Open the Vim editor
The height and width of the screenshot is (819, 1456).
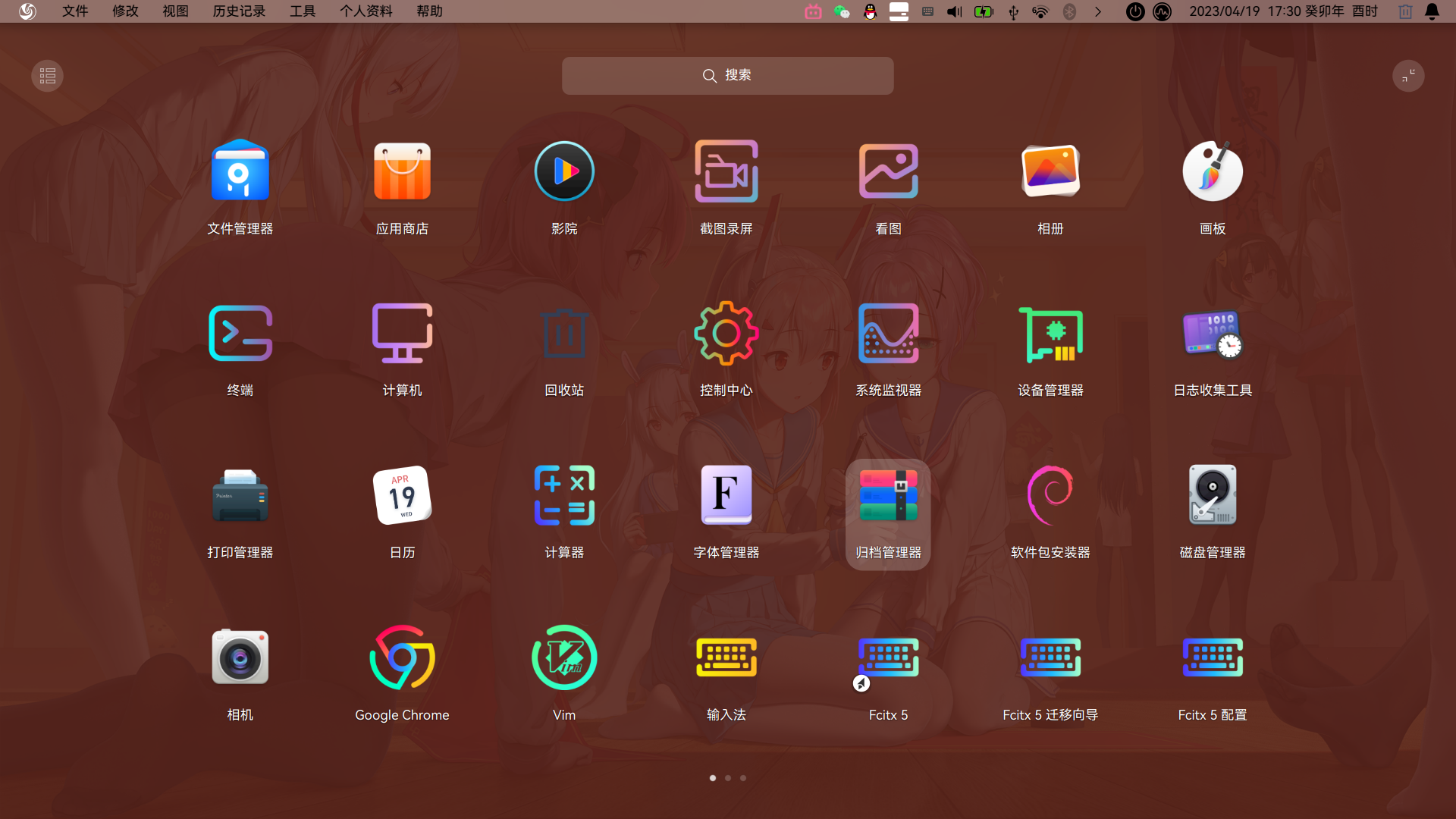click(x=564, y=657)
